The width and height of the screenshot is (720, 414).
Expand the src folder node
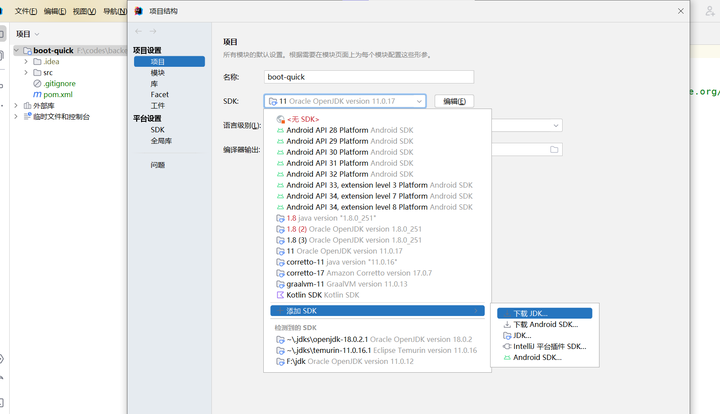click(x=26, y=73)
